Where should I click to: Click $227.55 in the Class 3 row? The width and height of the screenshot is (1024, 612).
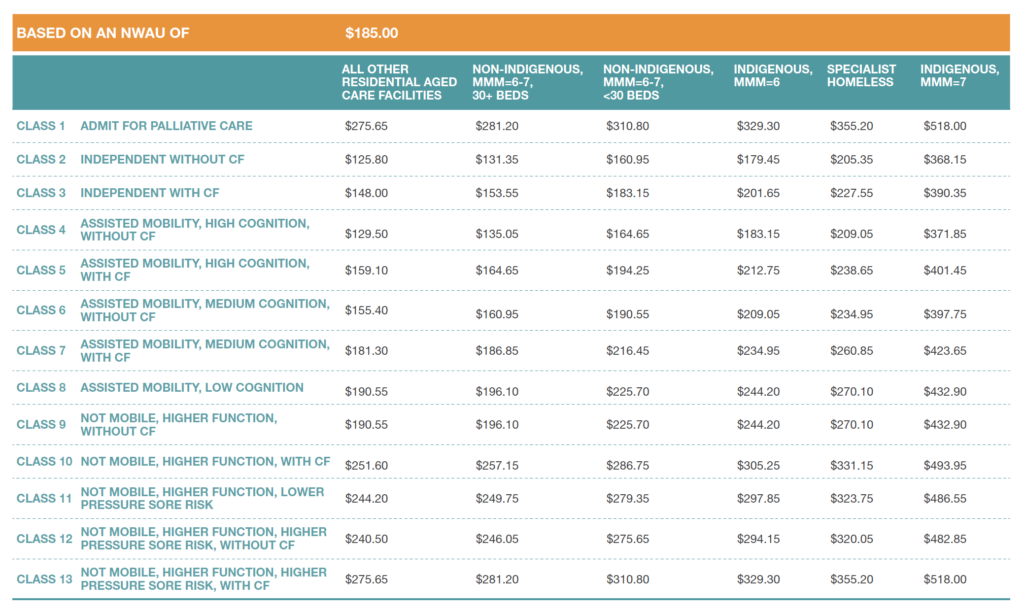852,193
